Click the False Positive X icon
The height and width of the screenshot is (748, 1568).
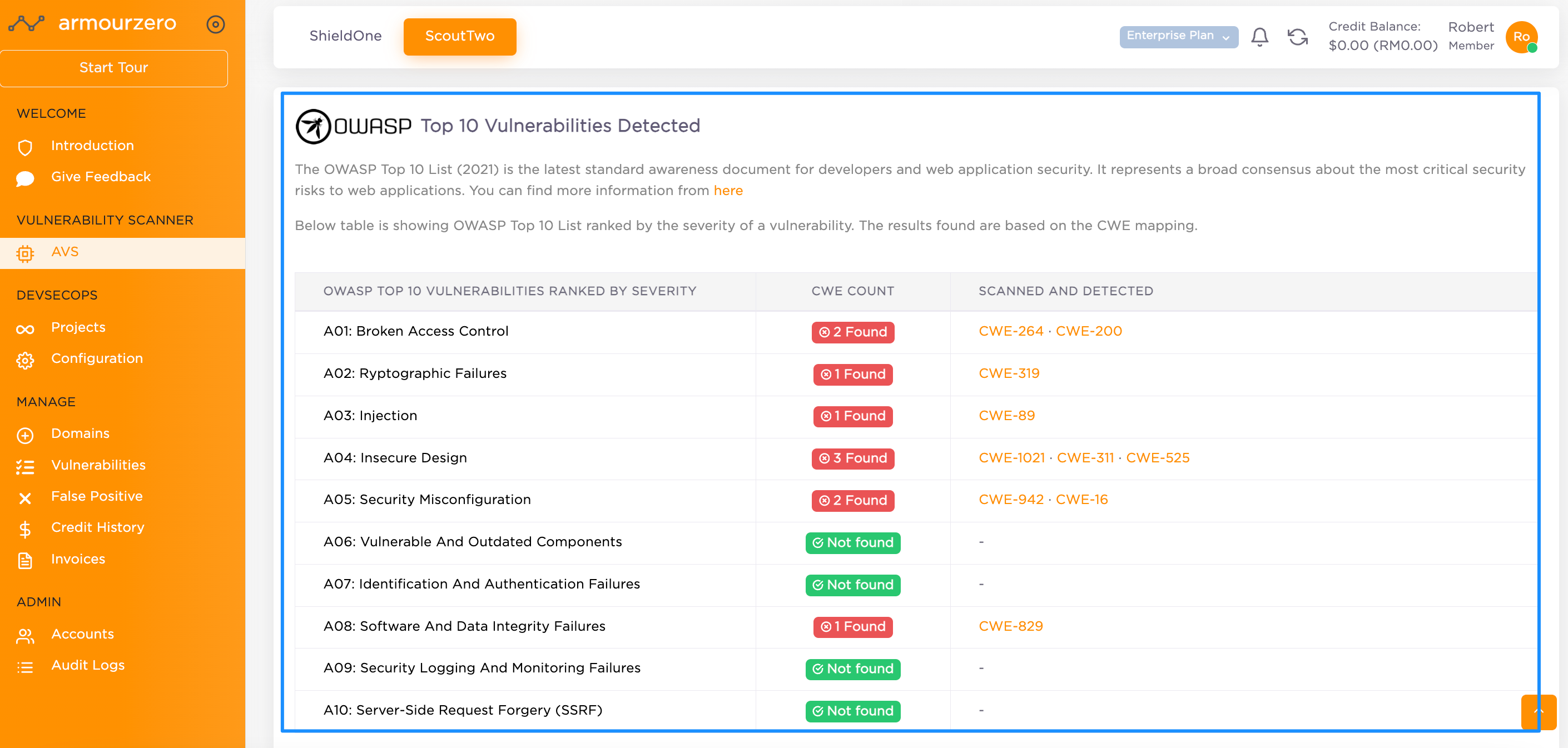click(25, 498)
